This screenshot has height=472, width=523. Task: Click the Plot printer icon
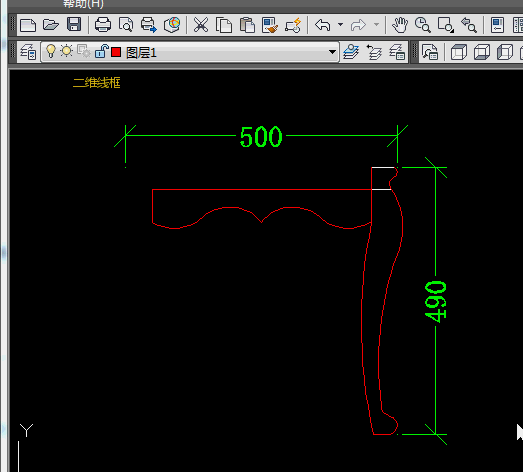tap(103, 25)
